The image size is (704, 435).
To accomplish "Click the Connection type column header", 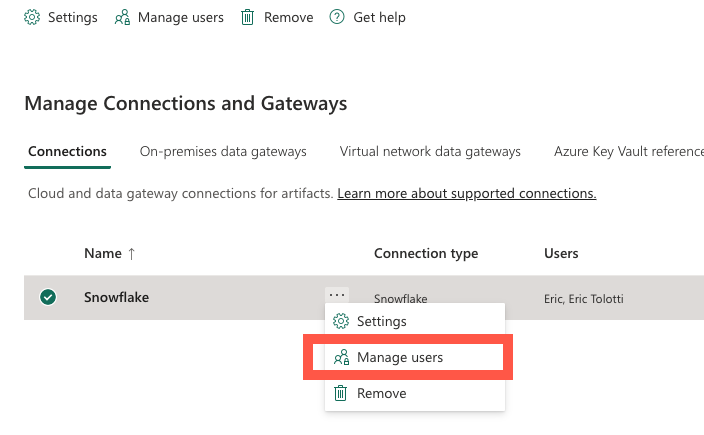I will (x=426, y=254).
